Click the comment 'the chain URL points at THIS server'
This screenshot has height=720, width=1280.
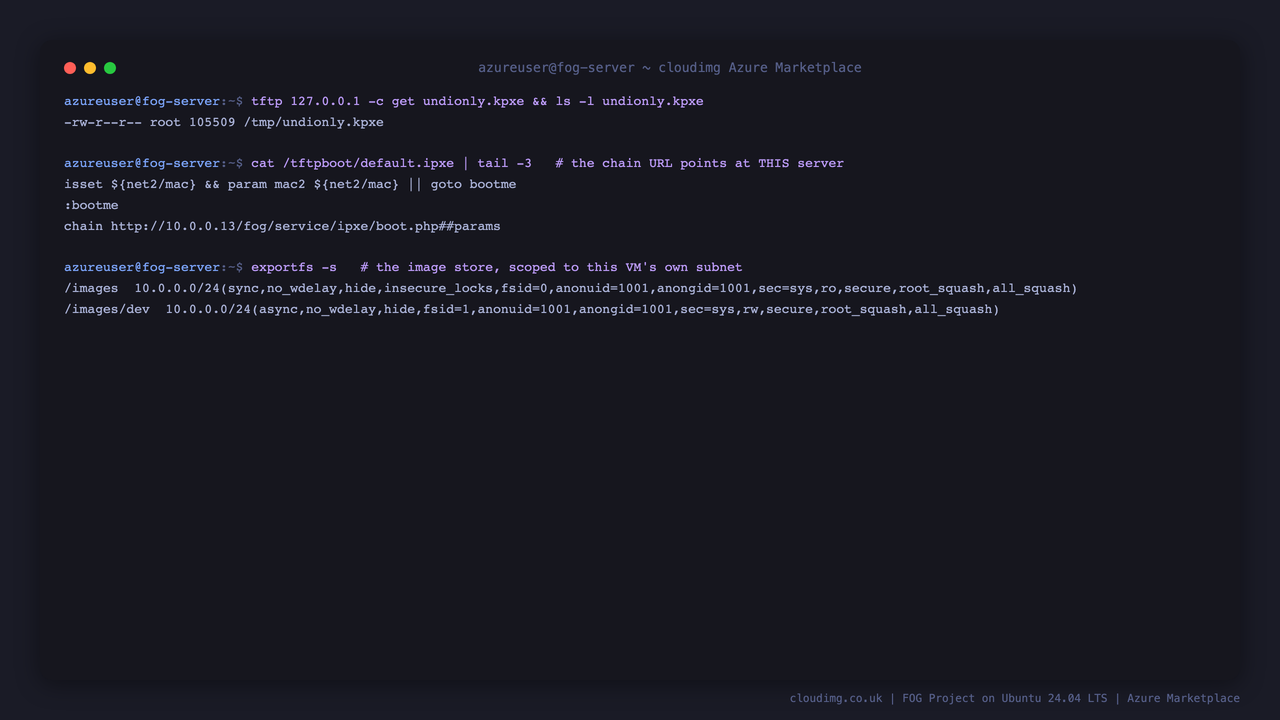[700, 163]
